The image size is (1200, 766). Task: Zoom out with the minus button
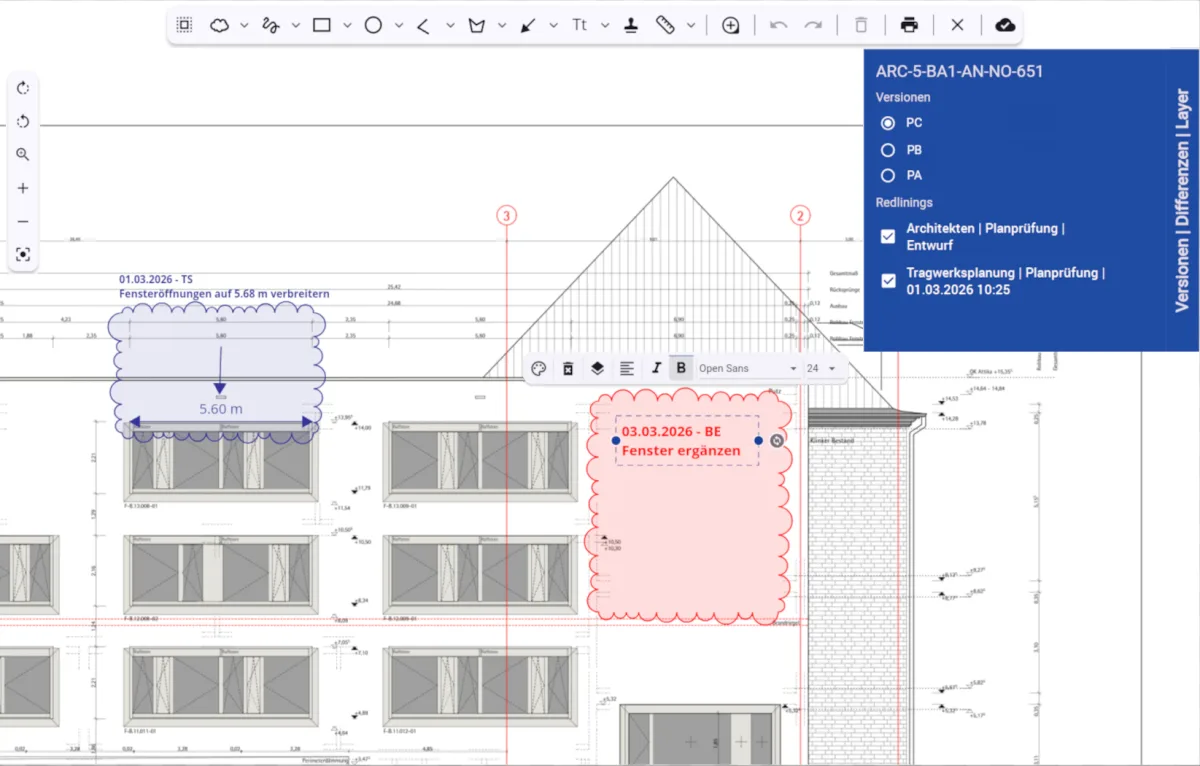pyautogui.click(x=23, y=221)
